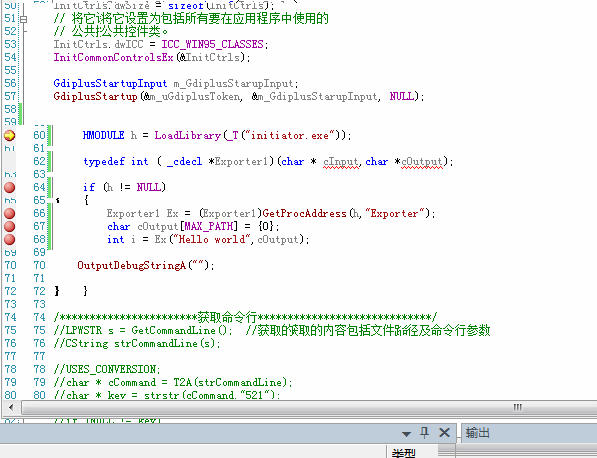The image size is (597, 458).
Task: Click the "Hello world" string literal
Action: click(x=212, y=239)
